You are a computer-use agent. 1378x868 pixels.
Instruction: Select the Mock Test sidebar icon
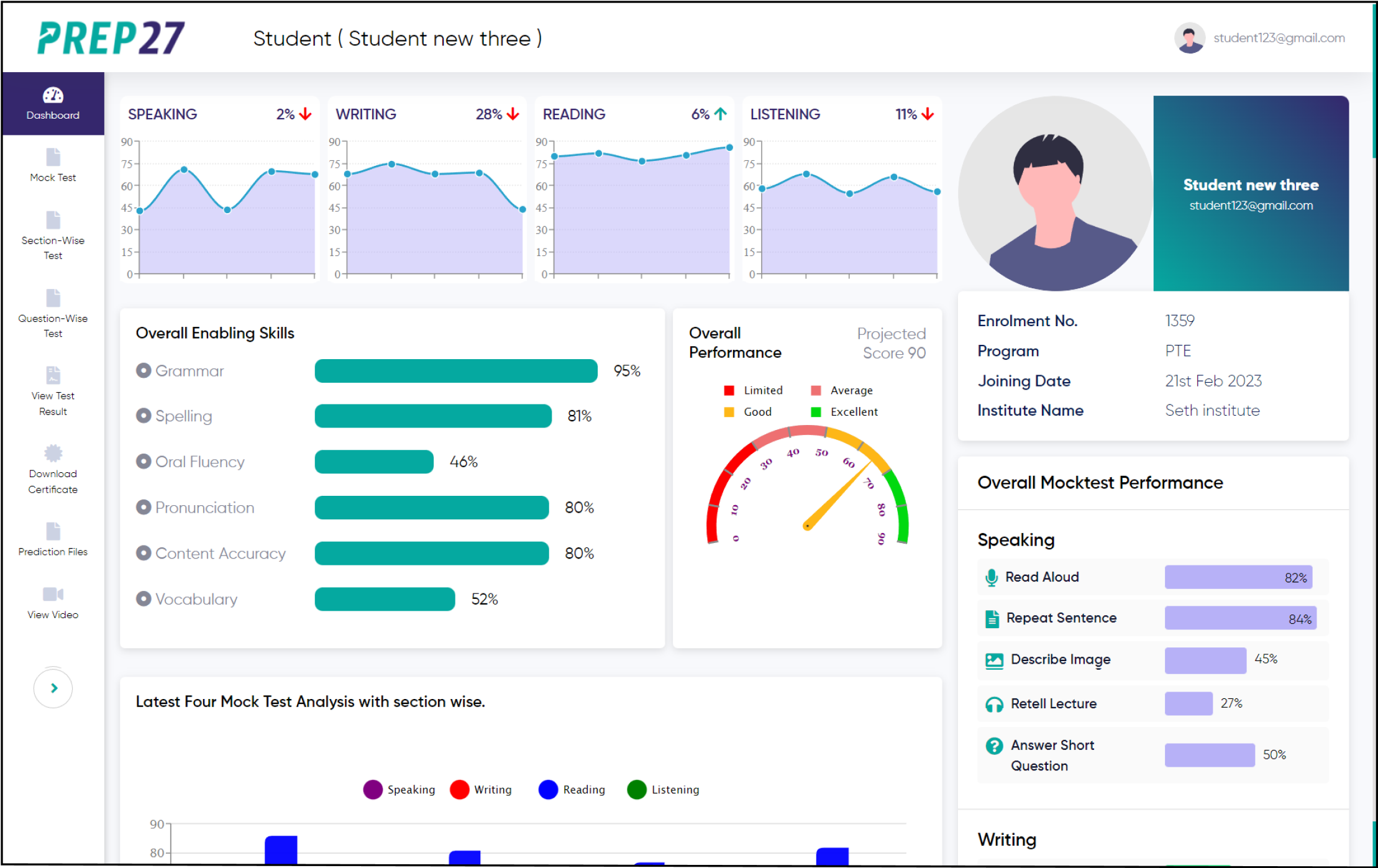(x=53, y=158)
